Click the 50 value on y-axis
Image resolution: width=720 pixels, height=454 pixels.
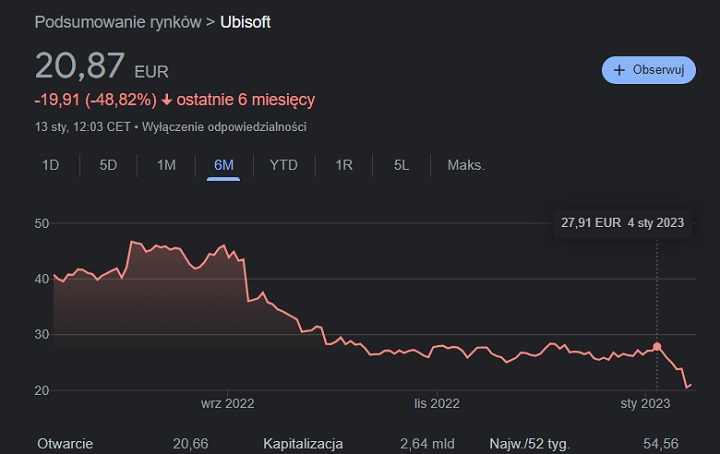[x=42, y=224]
